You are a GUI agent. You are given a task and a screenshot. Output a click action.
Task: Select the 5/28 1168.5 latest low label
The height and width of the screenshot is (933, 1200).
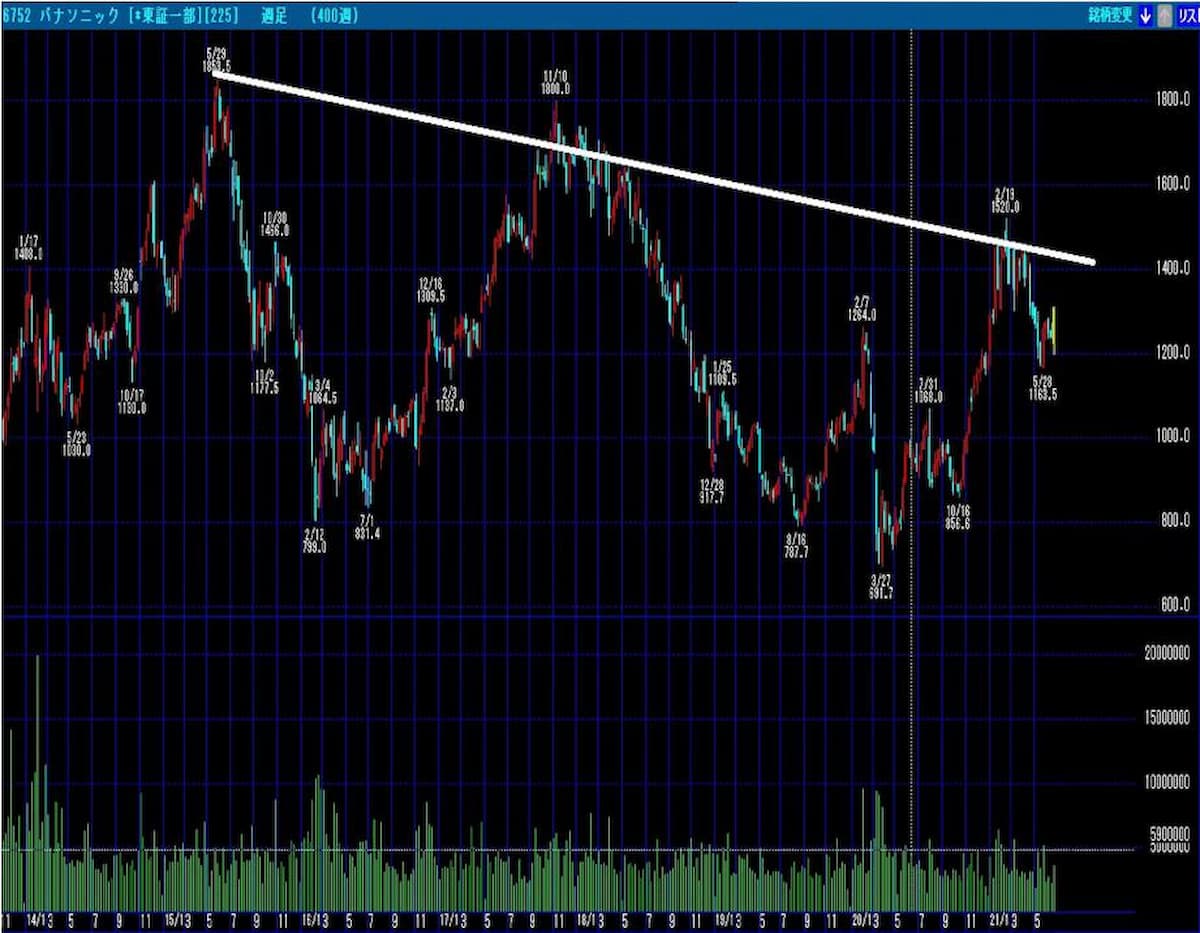click(1042, 388)
